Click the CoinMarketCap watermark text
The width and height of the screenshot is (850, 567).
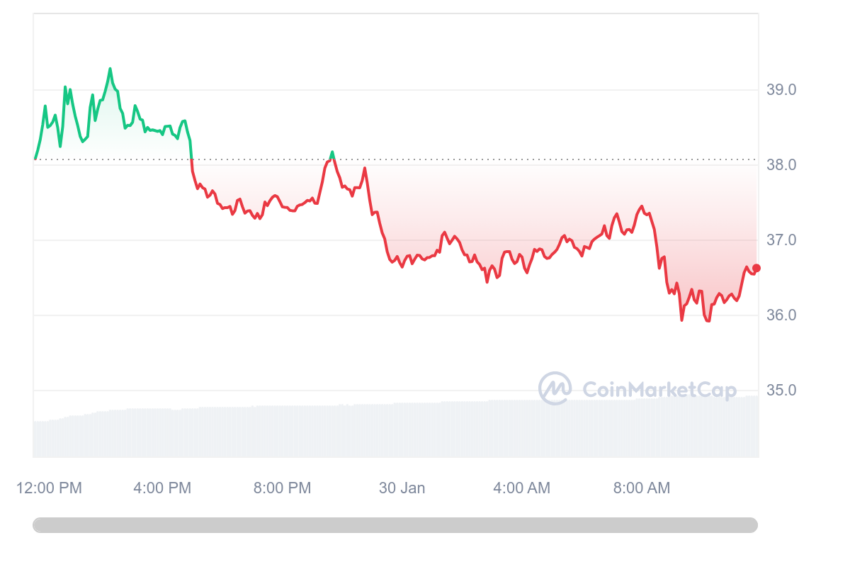pos(659,390)
